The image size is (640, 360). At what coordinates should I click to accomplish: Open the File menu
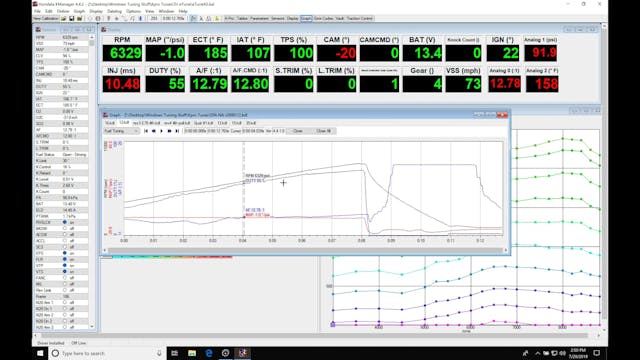pyautogui.click(x=37, y=11)
